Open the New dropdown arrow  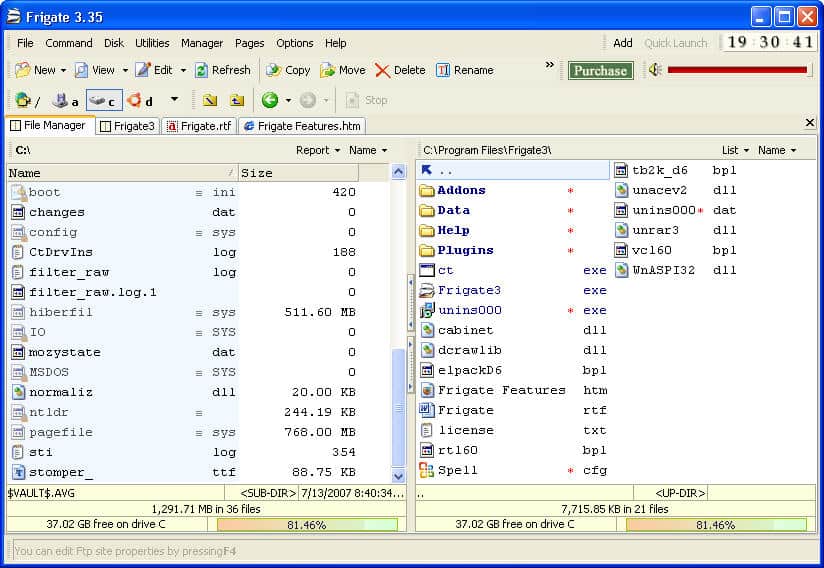(64, 71)
